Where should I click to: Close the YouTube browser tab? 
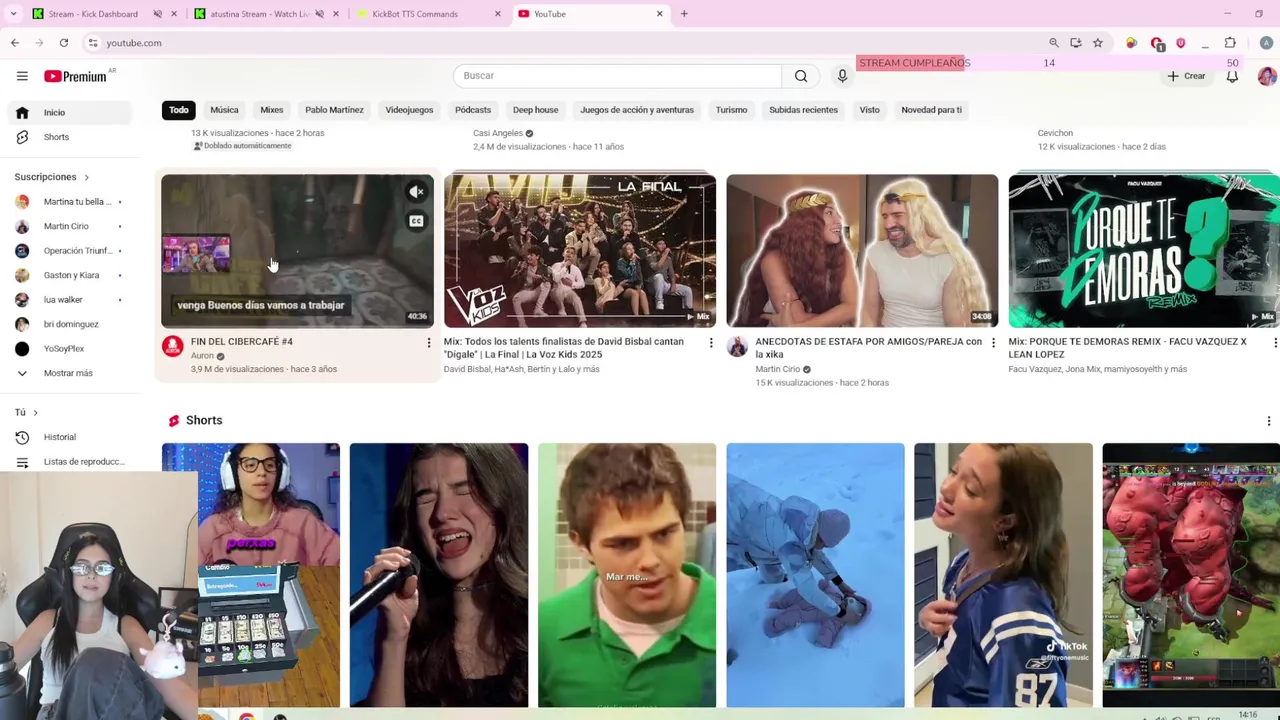point(659,14)
